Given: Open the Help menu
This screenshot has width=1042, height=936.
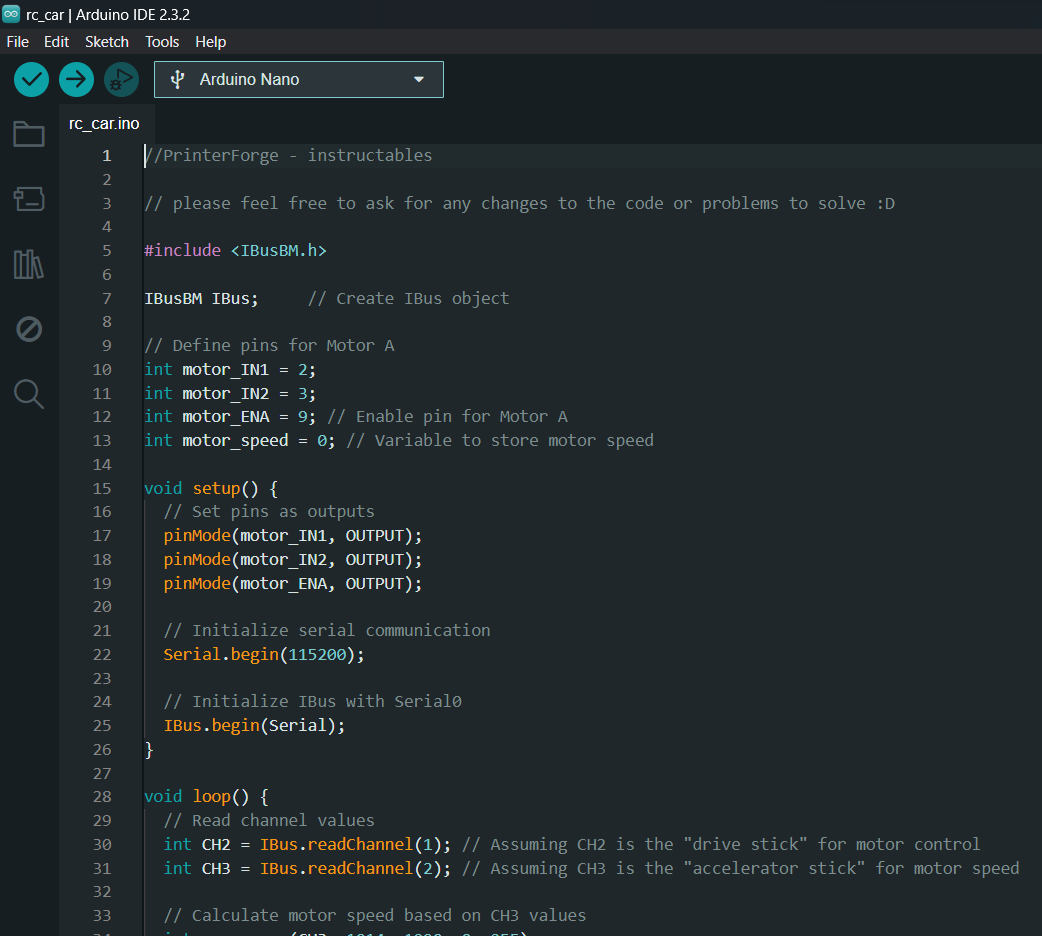Looking at the screenshot, I should click(211, 42).
